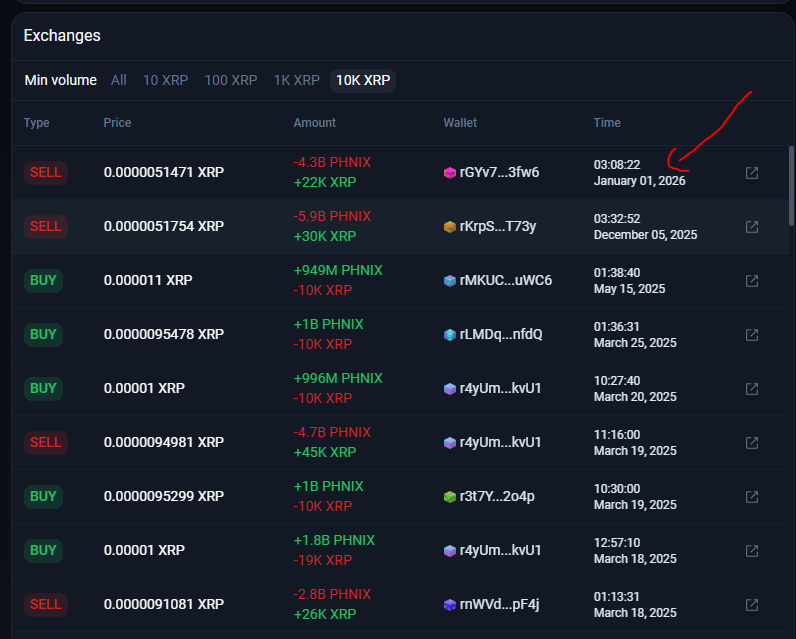Click price 0.0000095478 XRP

tap(163, 334)
